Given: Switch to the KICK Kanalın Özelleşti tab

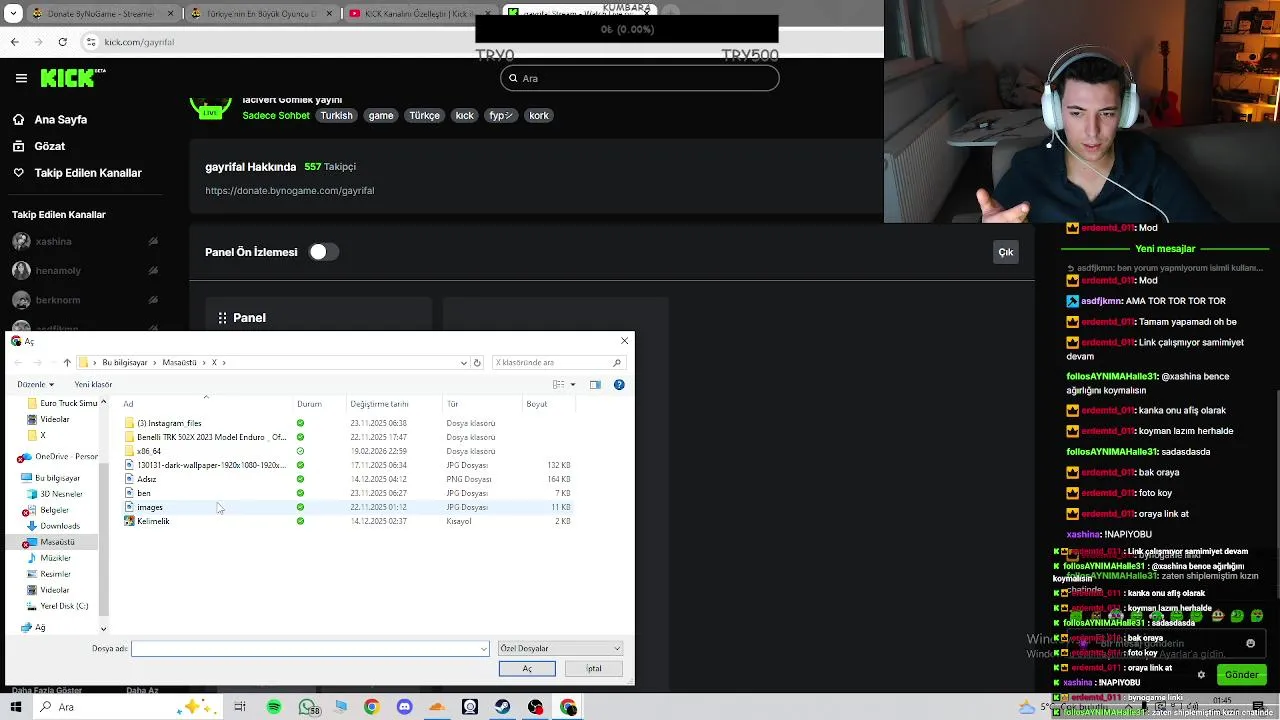Looking at the screenshot, I should click(420, 13).
